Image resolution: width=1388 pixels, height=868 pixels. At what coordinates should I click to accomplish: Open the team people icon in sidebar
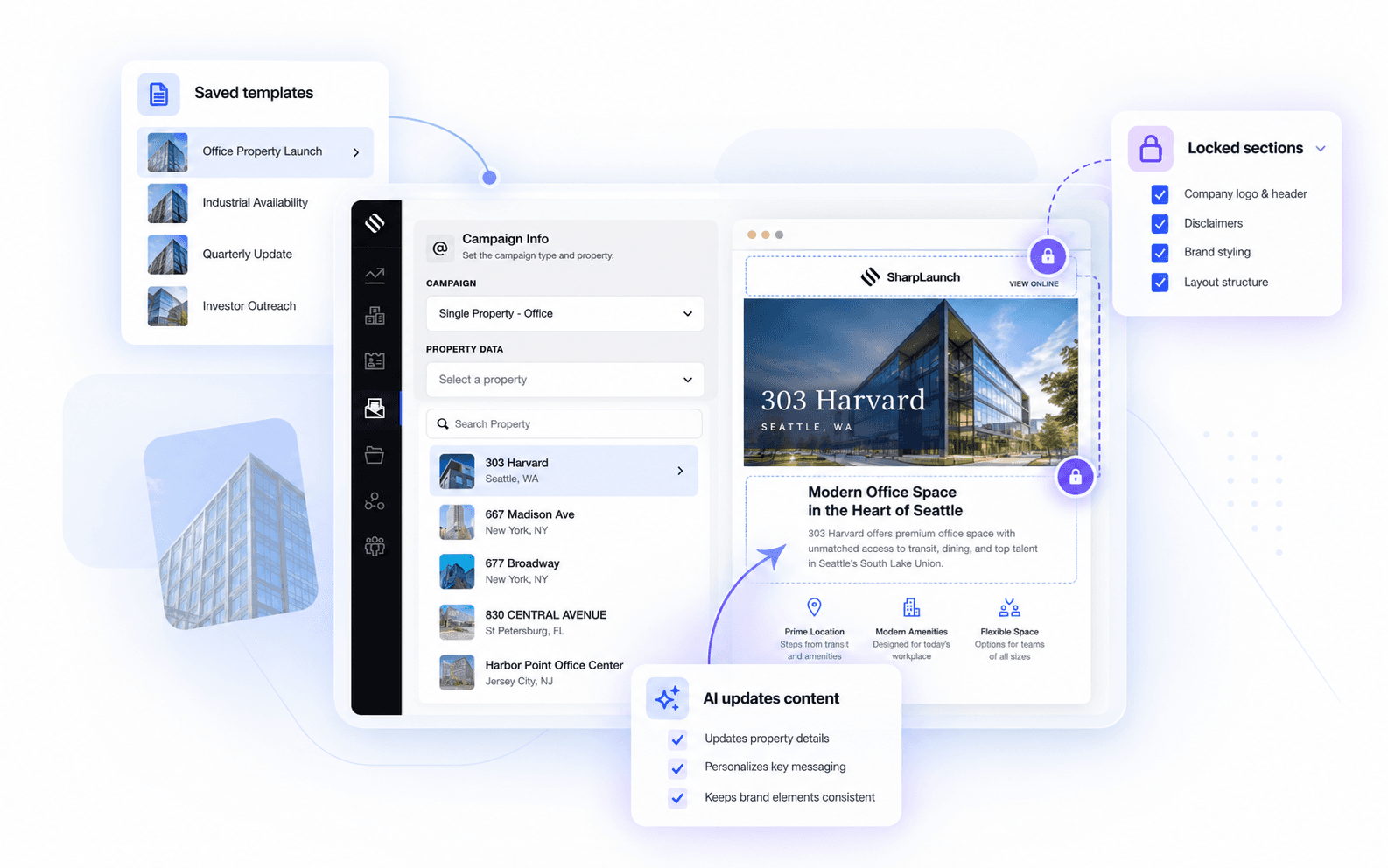click(375, 547)
